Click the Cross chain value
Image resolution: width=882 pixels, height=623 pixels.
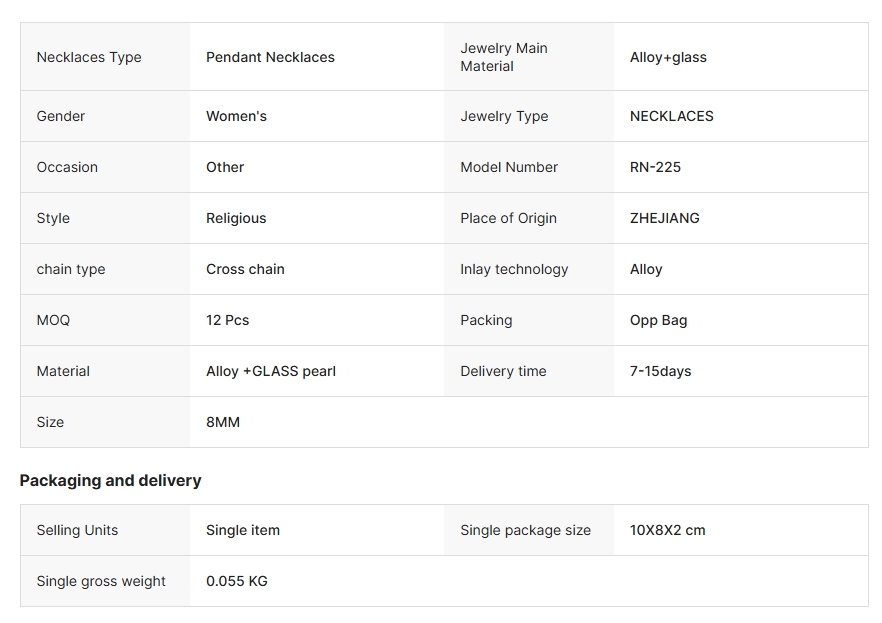tap(245, 269)
